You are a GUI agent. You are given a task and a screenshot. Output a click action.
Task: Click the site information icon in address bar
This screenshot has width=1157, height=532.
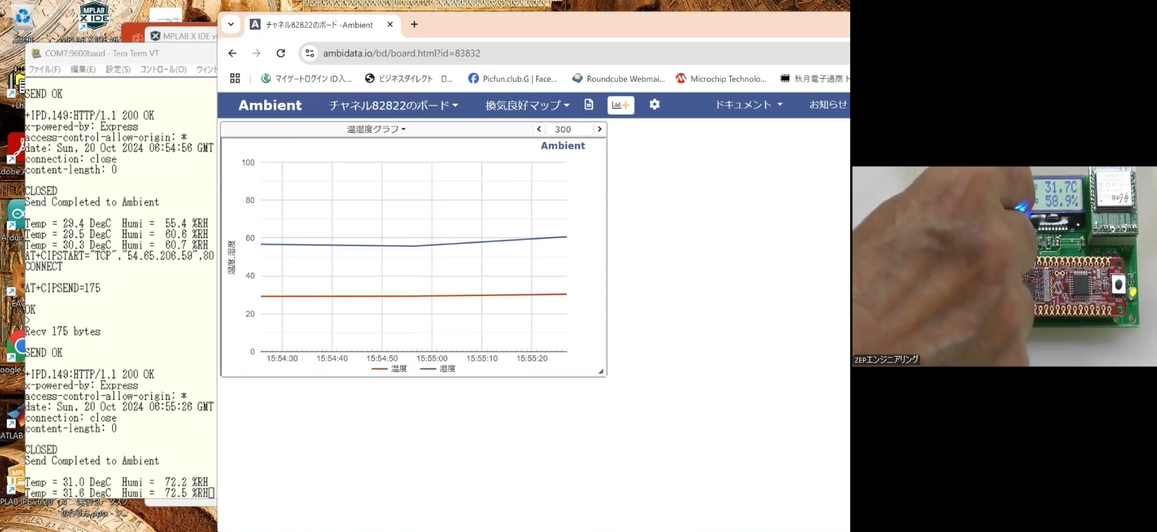pyautogui.click(x=310, y=53)
